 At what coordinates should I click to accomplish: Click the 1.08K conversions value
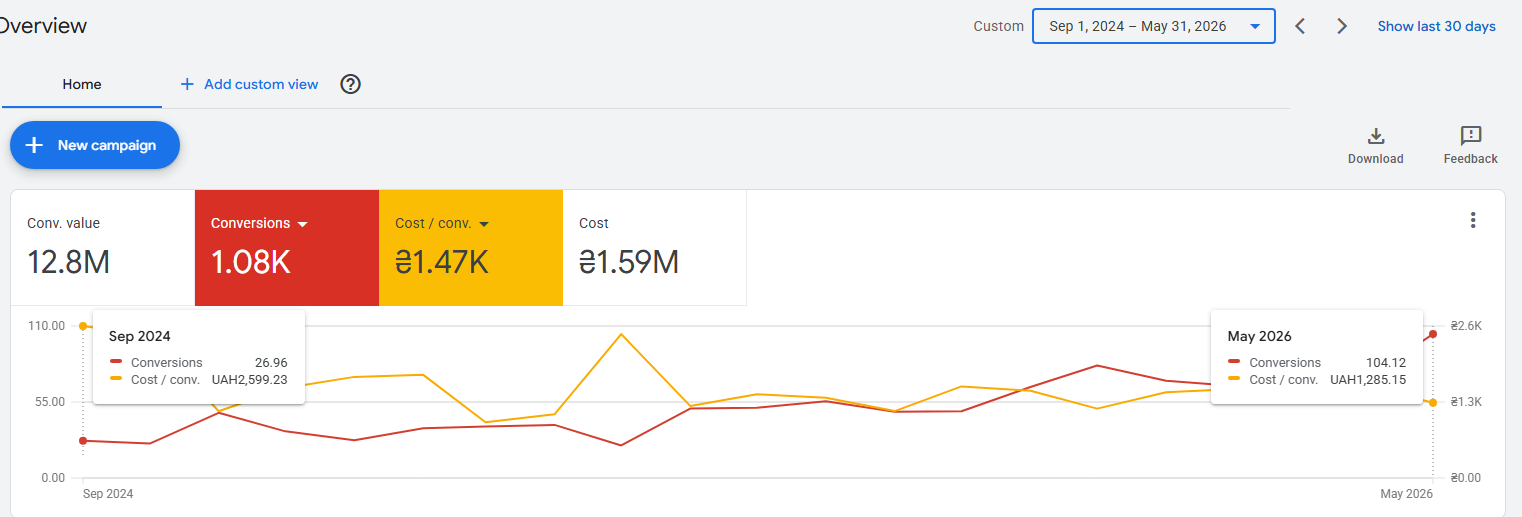251,262
